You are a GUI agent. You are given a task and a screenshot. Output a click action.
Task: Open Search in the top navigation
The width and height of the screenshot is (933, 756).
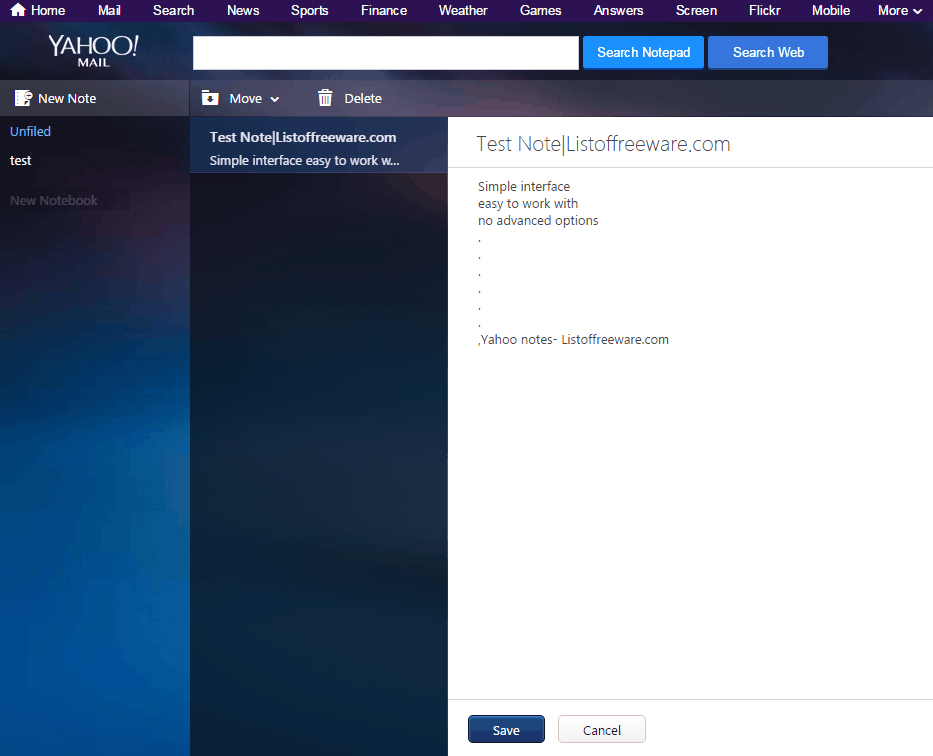(173, 10)
